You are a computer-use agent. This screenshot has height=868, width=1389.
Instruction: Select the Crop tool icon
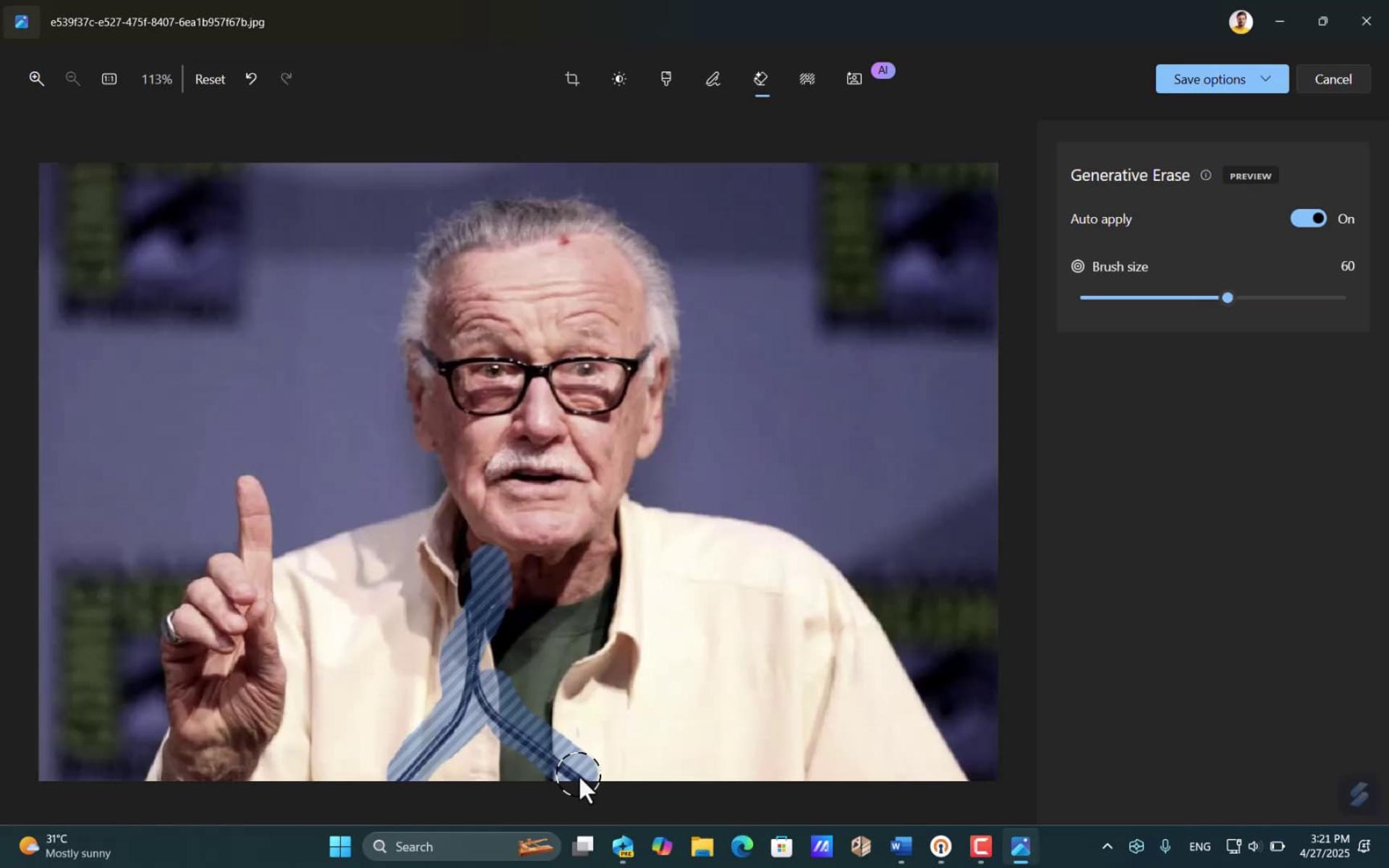pos(572,79)
